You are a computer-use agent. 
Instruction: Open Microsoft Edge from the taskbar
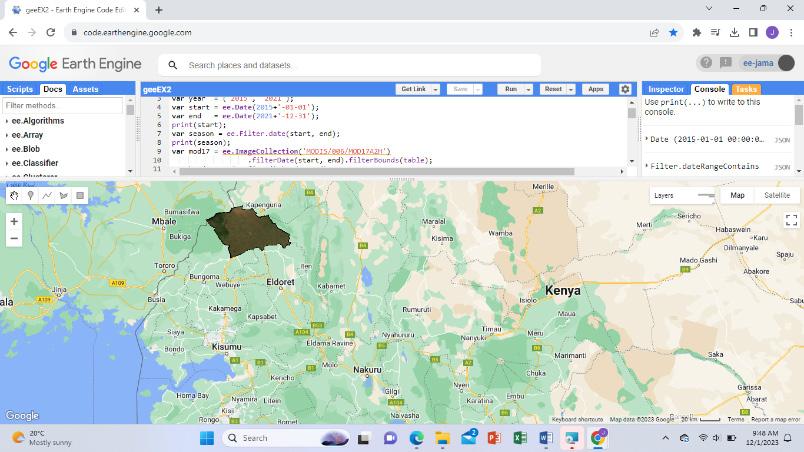click(x=416, y=438)
